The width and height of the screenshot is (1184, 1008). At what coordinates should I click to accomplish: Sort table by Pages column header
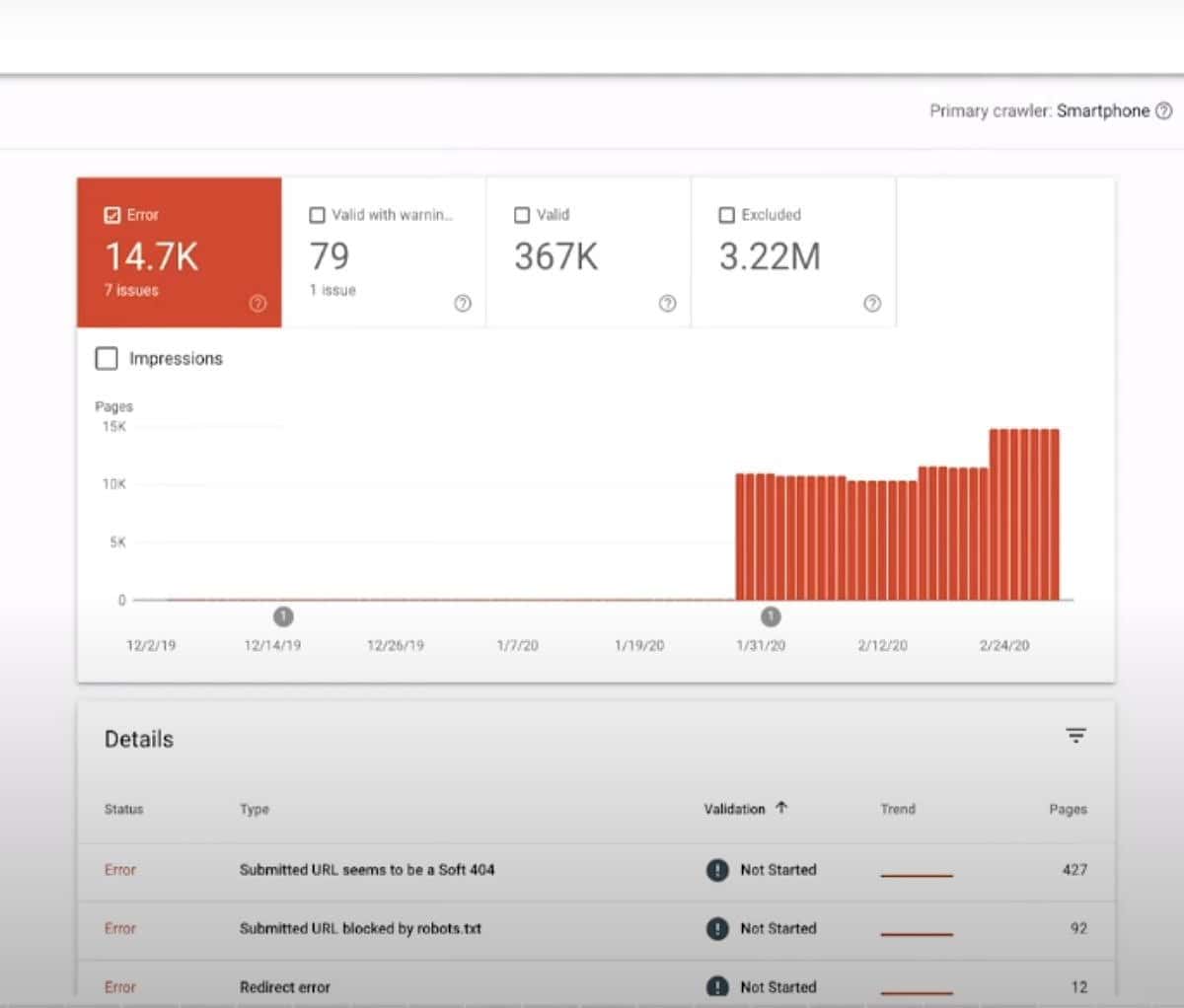pos(1068,809)
